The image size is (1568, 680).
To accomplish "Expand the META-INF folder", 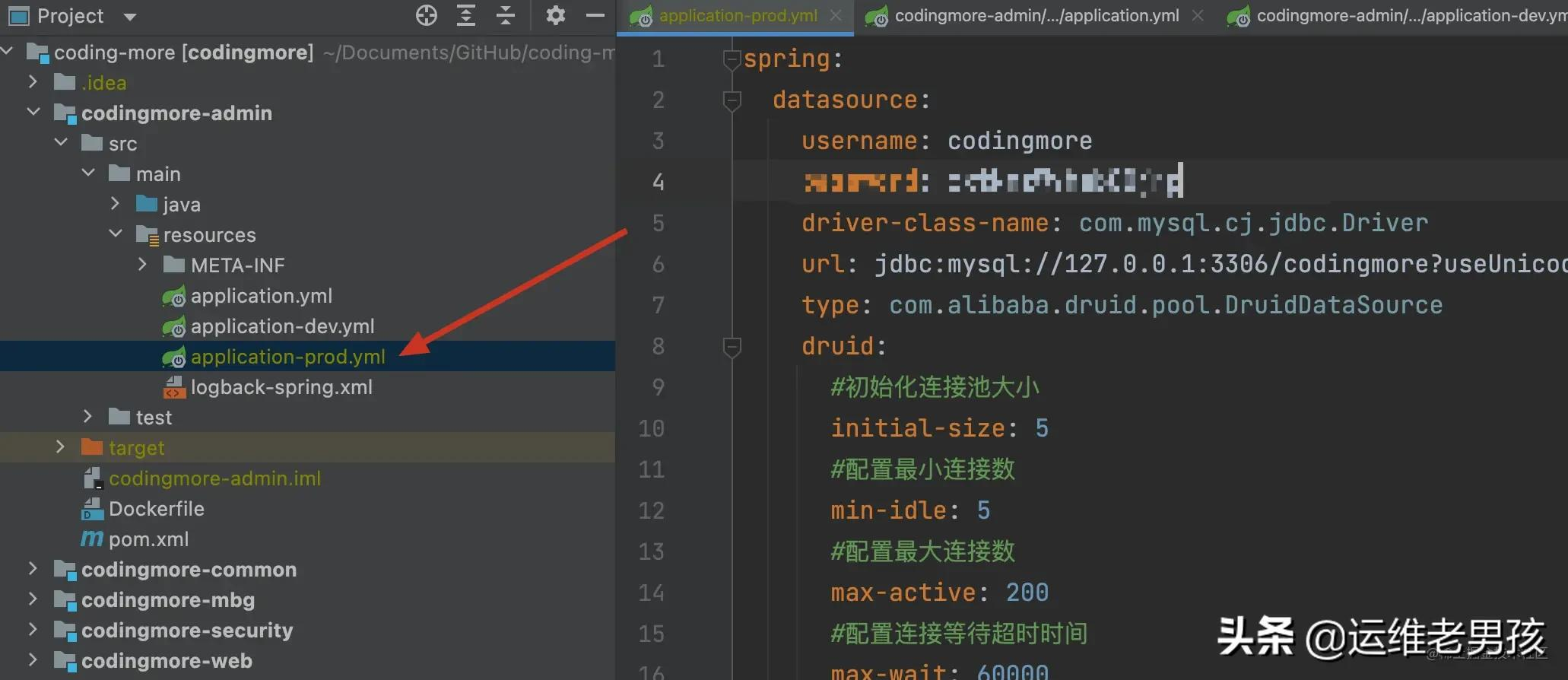I will point(142,264).
